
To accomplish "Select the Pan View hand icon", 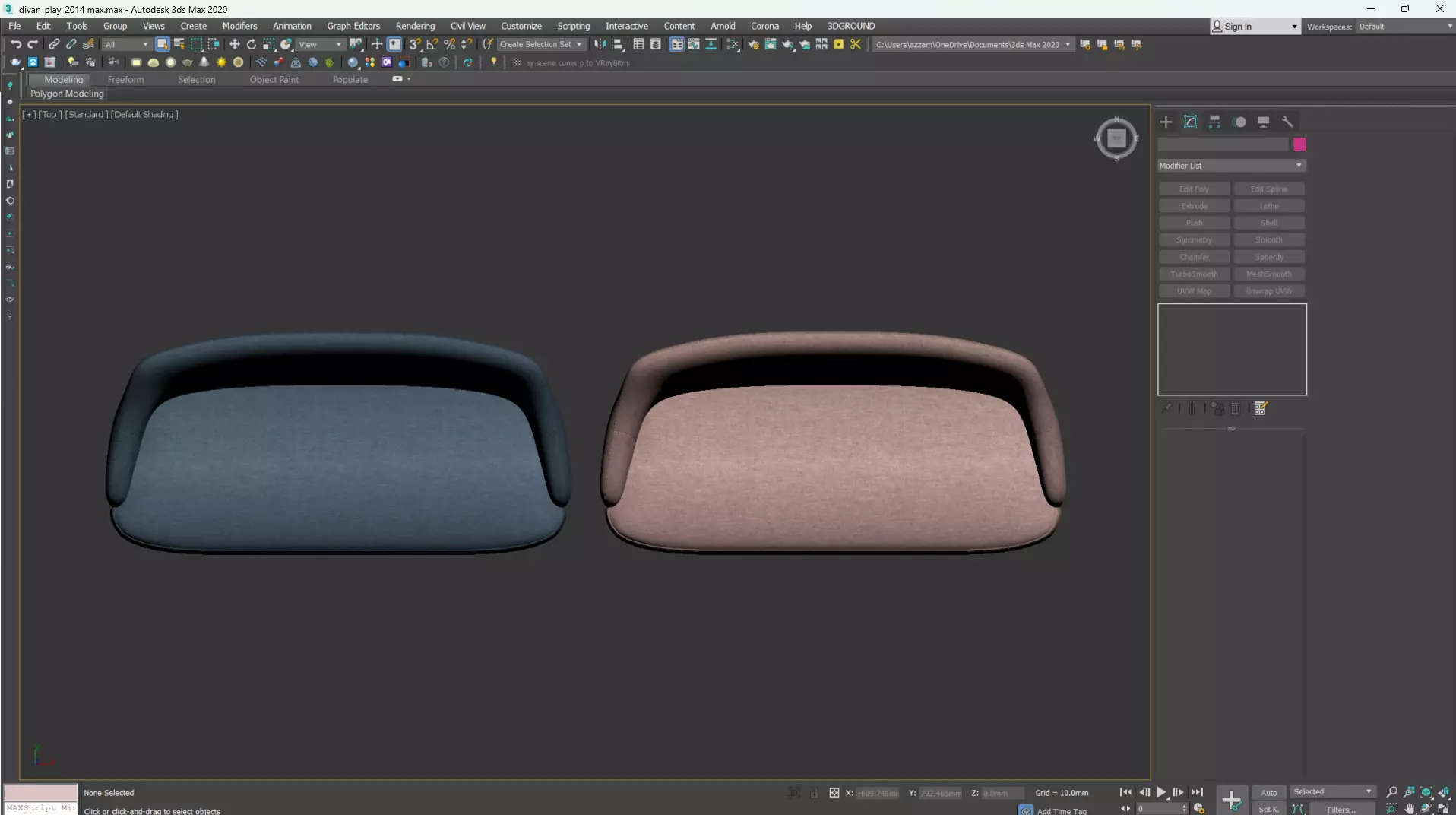I will coord(1410,809).
